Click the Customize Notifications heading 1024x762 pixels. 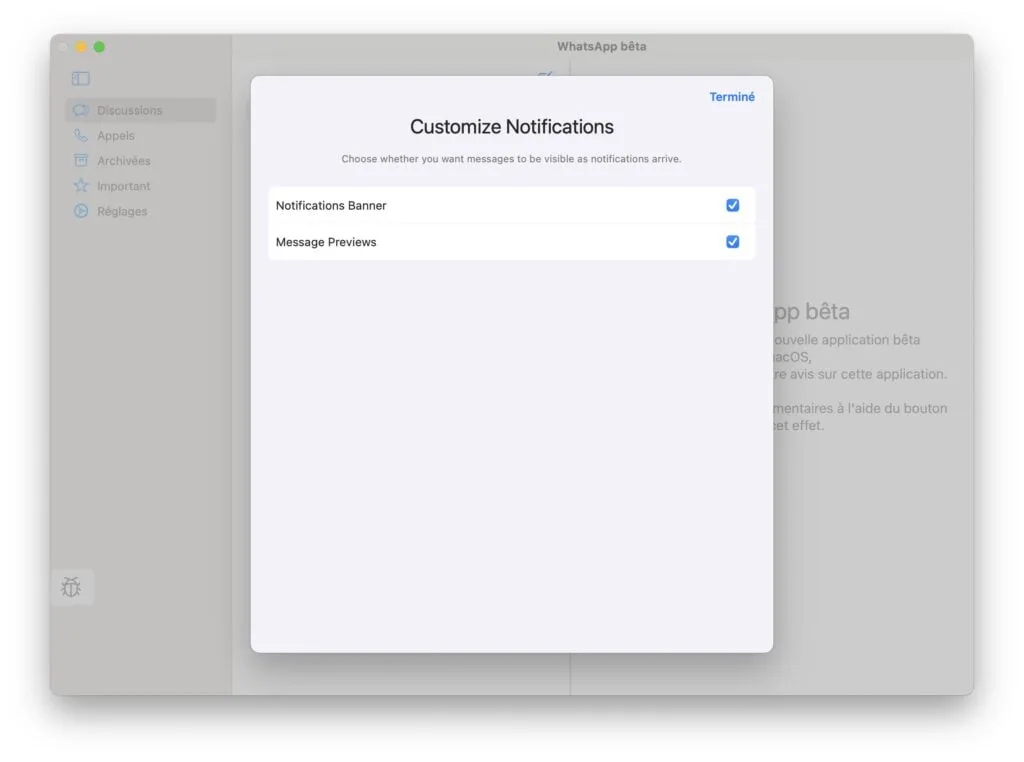click(512, 127)
